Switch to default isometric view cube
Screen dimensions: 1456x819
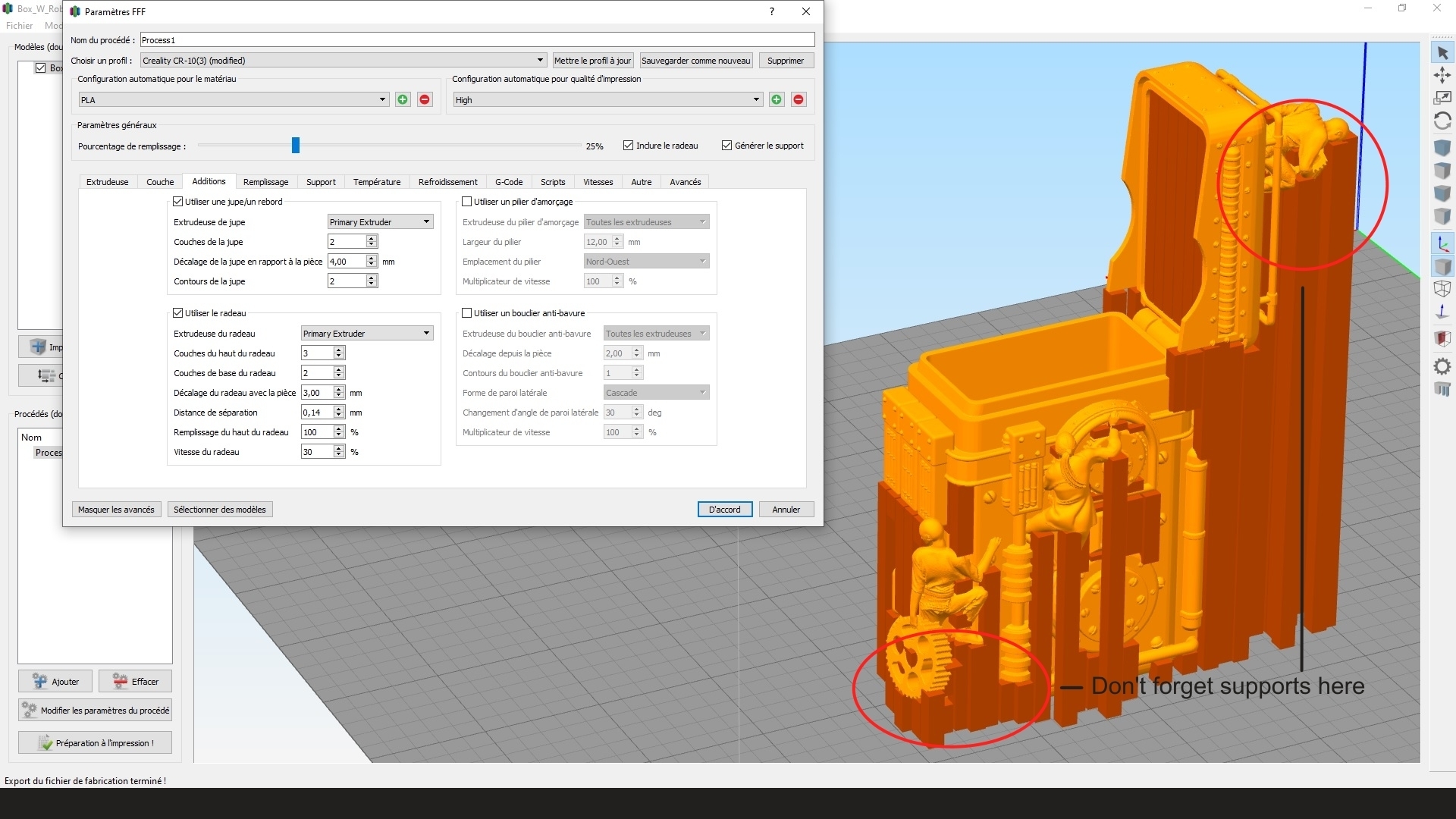pyautogui.click(x=1442, y=147)
